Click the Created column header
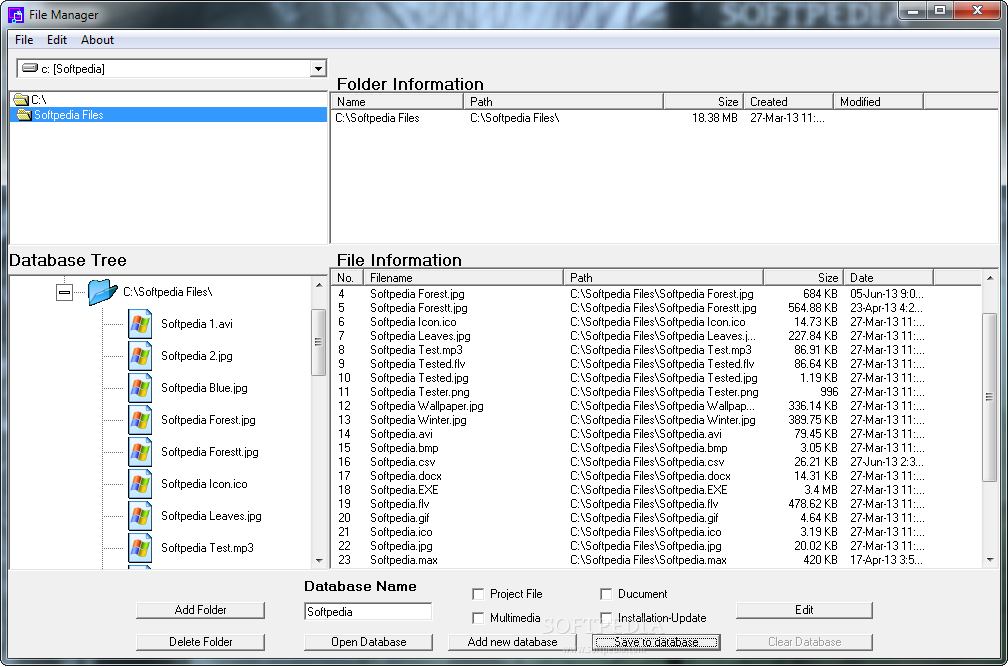 pos(788,102)
